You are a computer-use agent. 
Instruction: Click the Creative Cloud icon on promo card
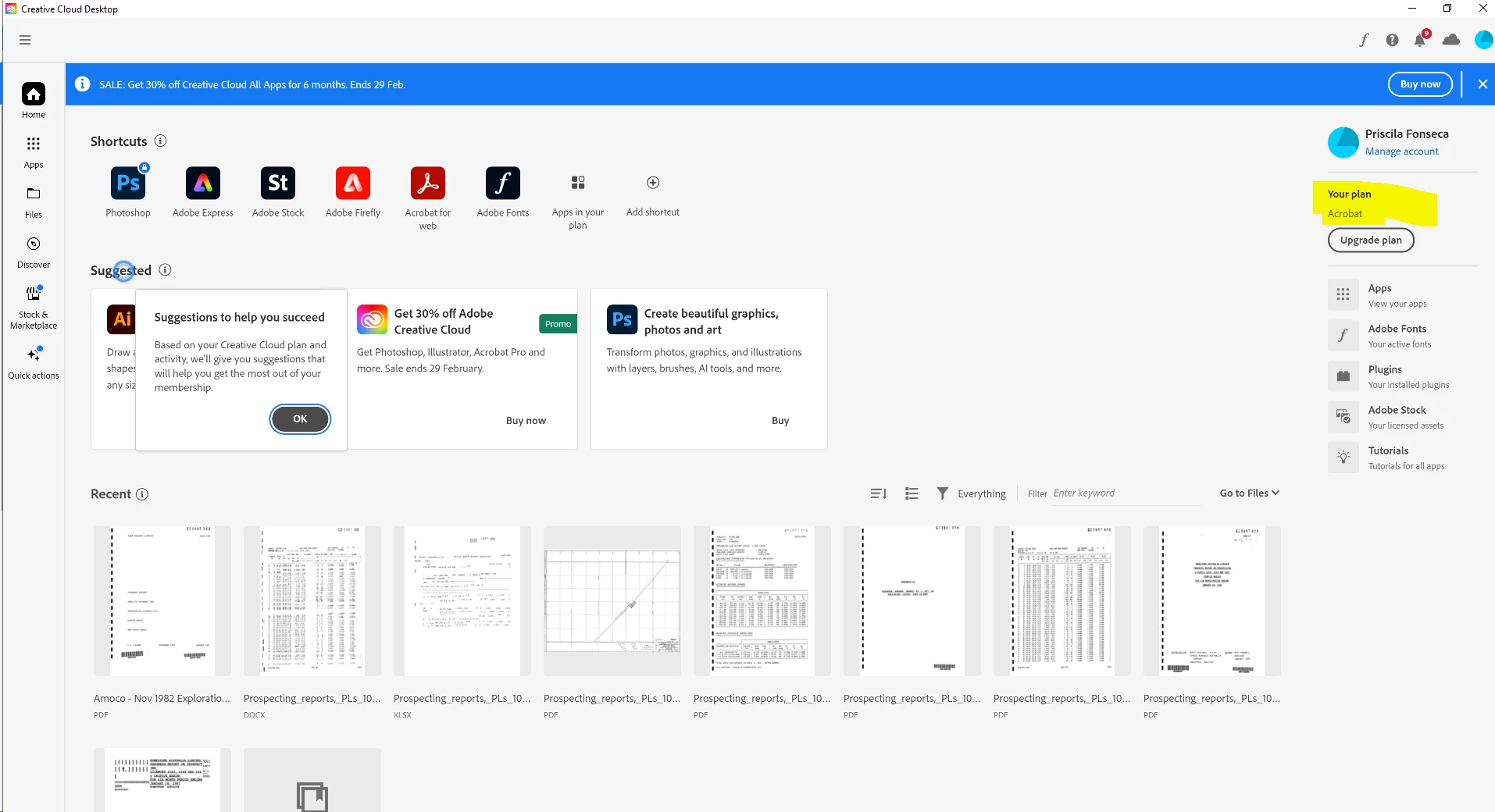373,319
